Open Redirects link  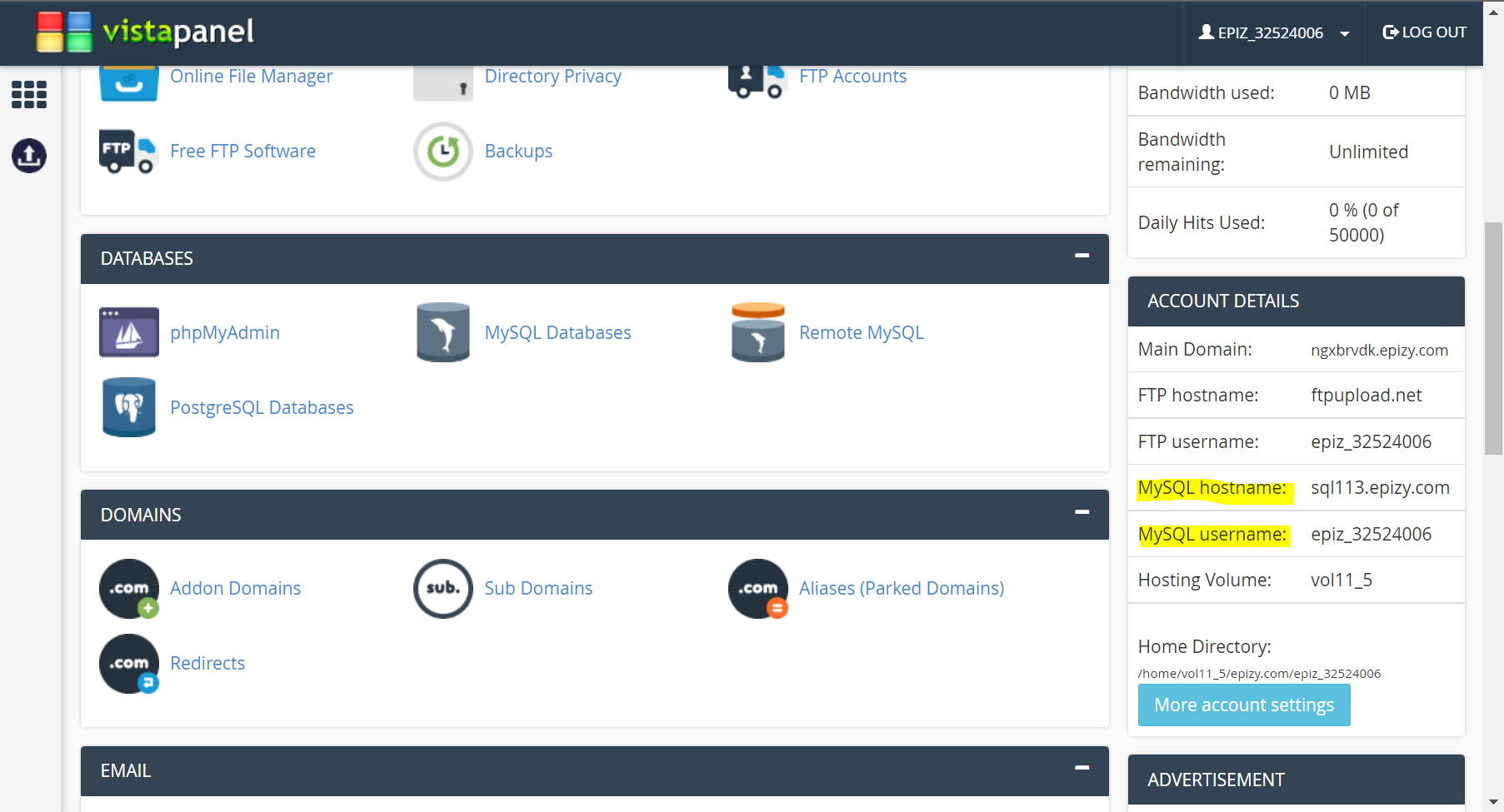(207, 664)
